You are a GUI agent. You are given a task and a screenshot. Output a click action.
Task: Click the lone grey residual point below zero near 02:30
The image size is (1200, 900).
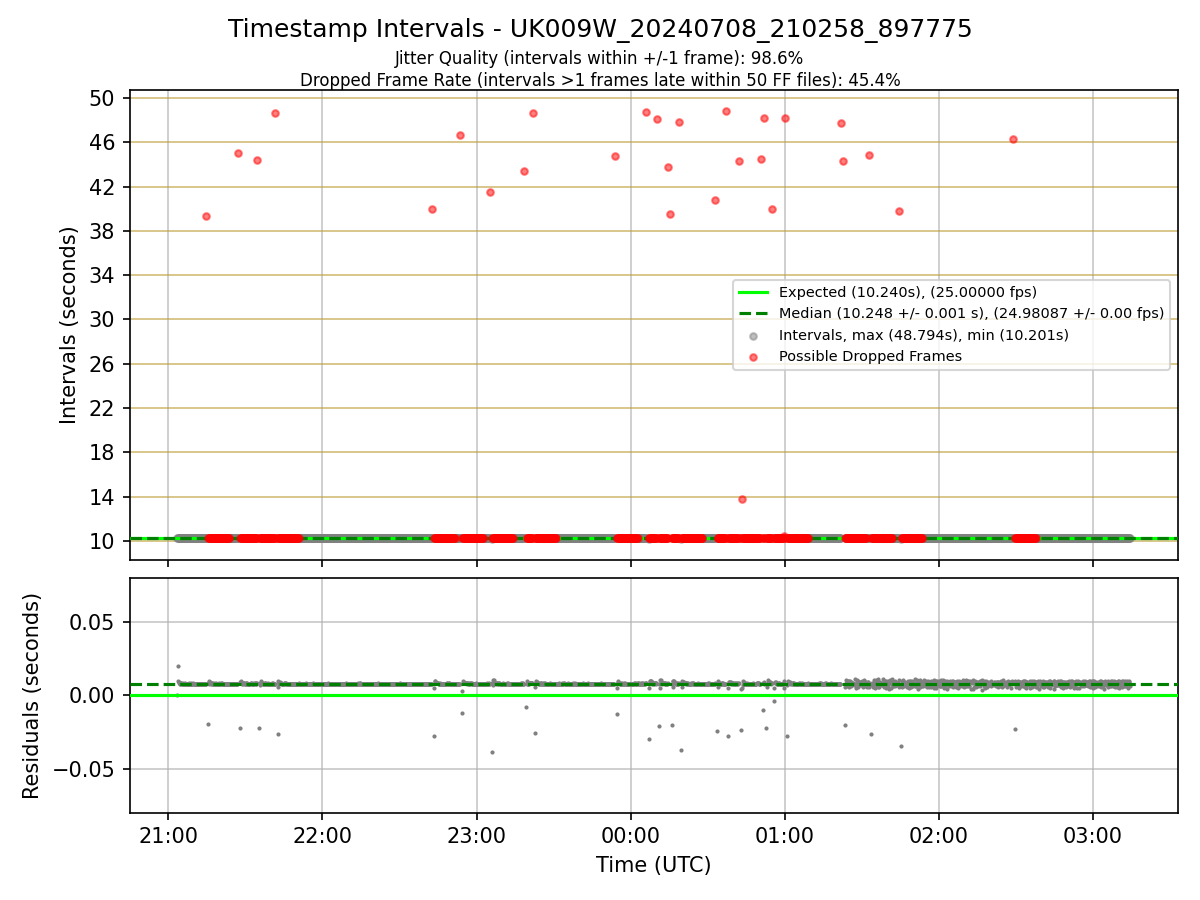[1015, 729]
